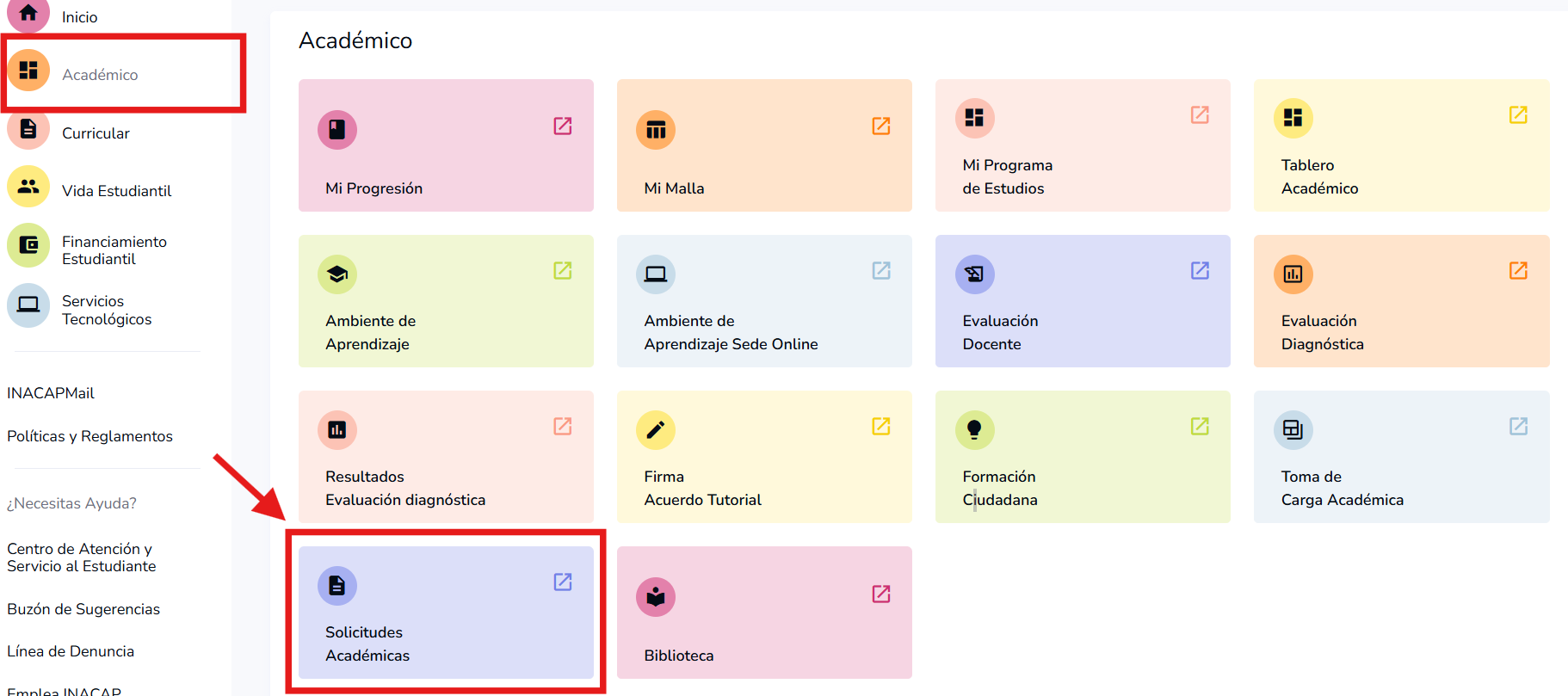
Task: Open Línea de Denuncia link
Action: 71,651
